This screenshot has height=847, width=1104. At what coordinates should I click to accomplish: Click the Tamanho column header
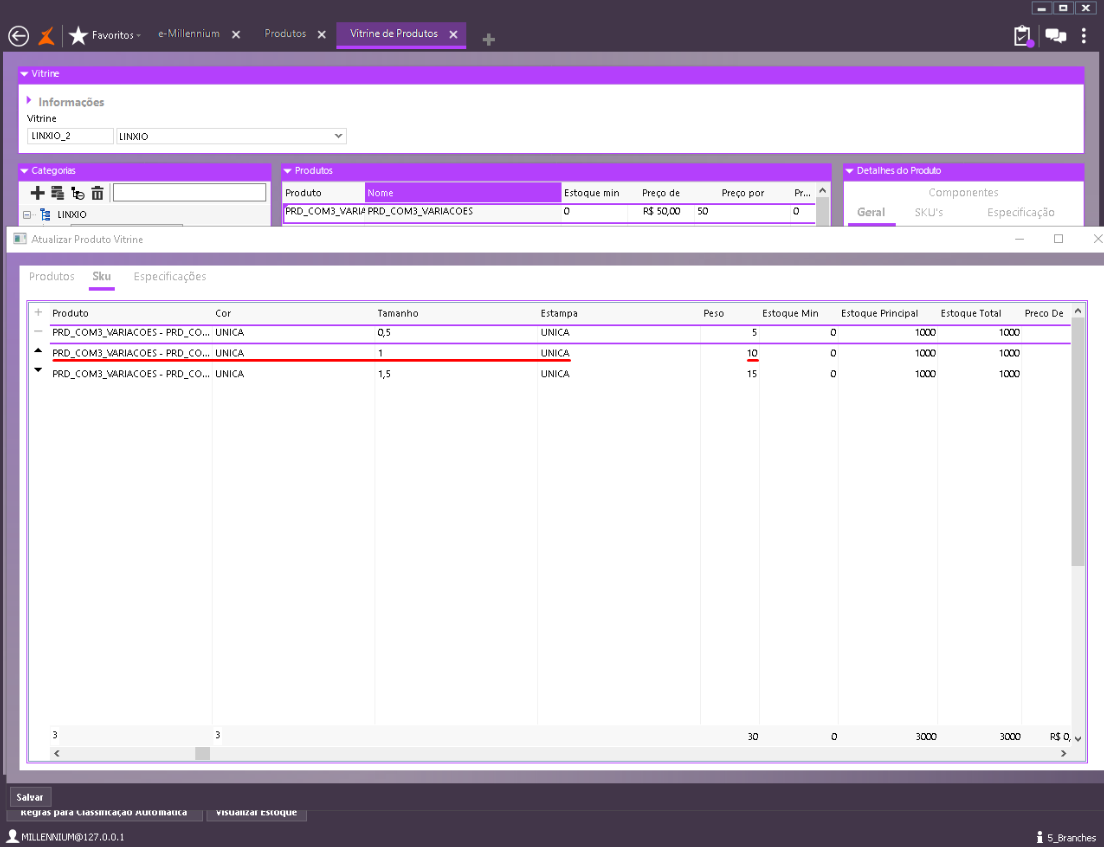(398, 313)
